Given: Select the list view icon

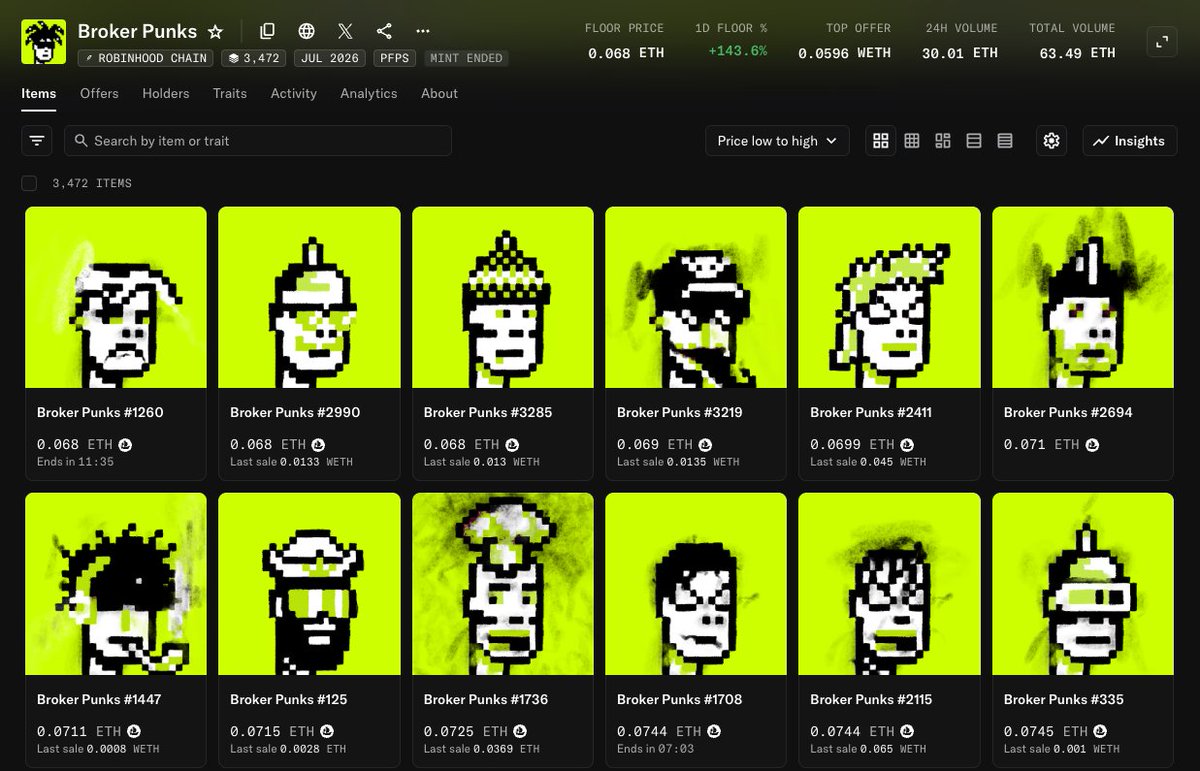Looking at the screenshot, I should 974,141.
